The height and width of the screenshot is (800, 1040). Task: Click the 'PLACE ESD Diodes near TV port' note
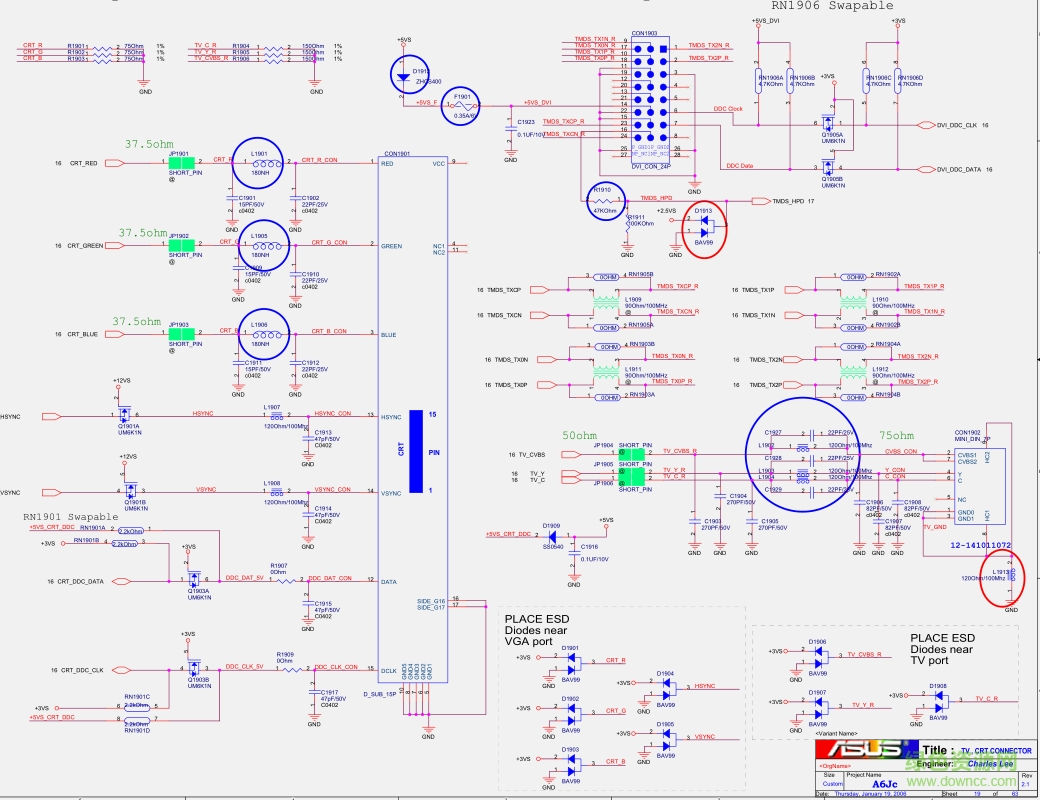tap(942, 649)
